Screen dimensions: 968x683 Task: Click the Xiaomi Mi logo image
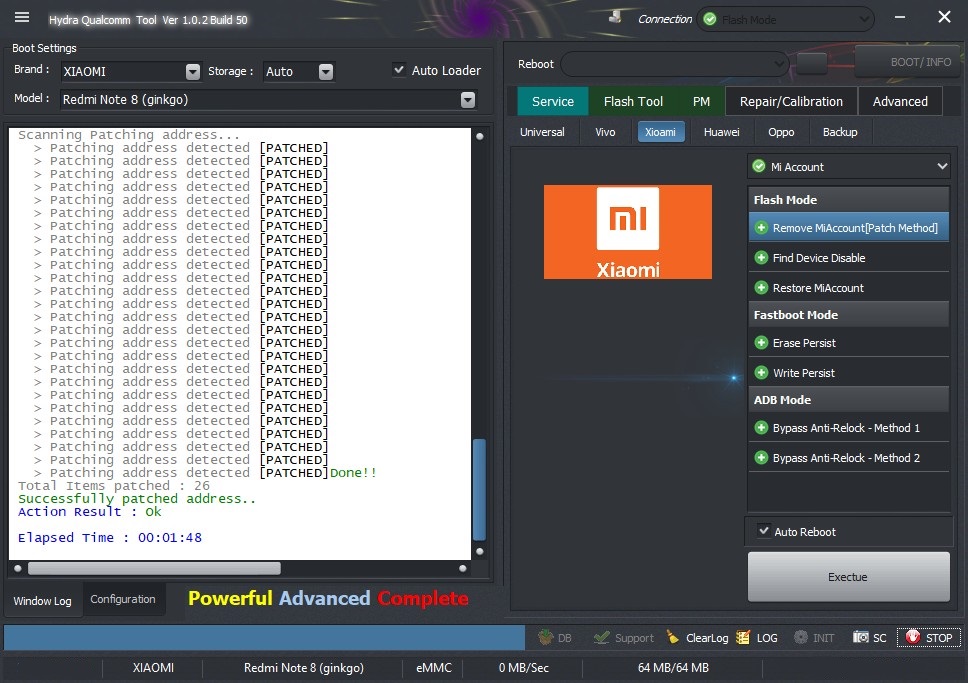point(627,232)
